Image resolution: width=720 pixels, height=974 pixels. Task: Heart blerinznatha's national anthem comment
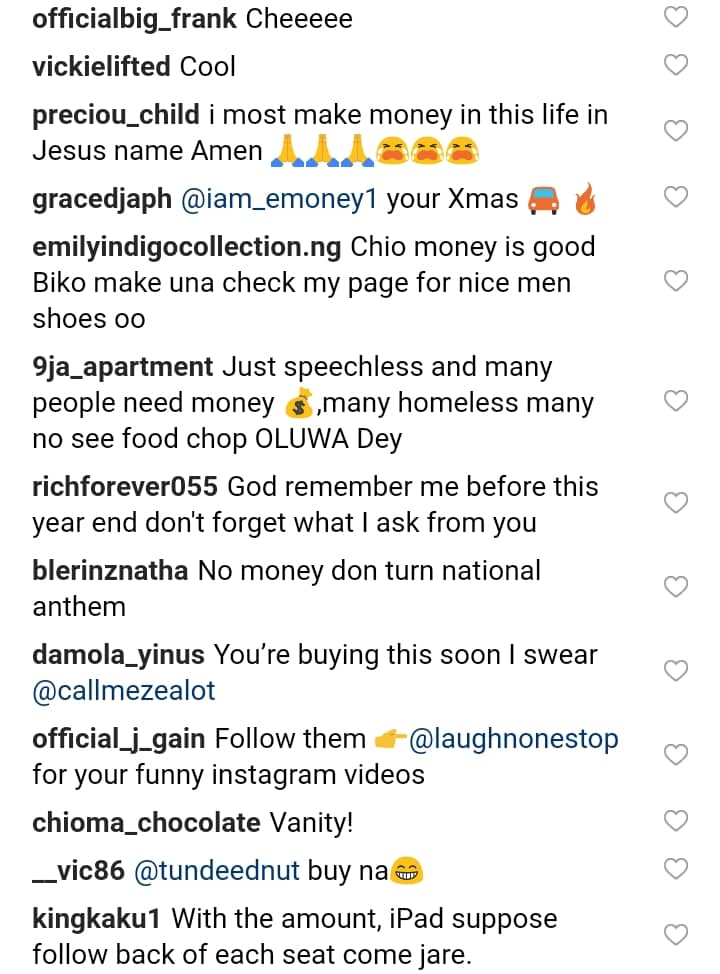tap(677, 587)
